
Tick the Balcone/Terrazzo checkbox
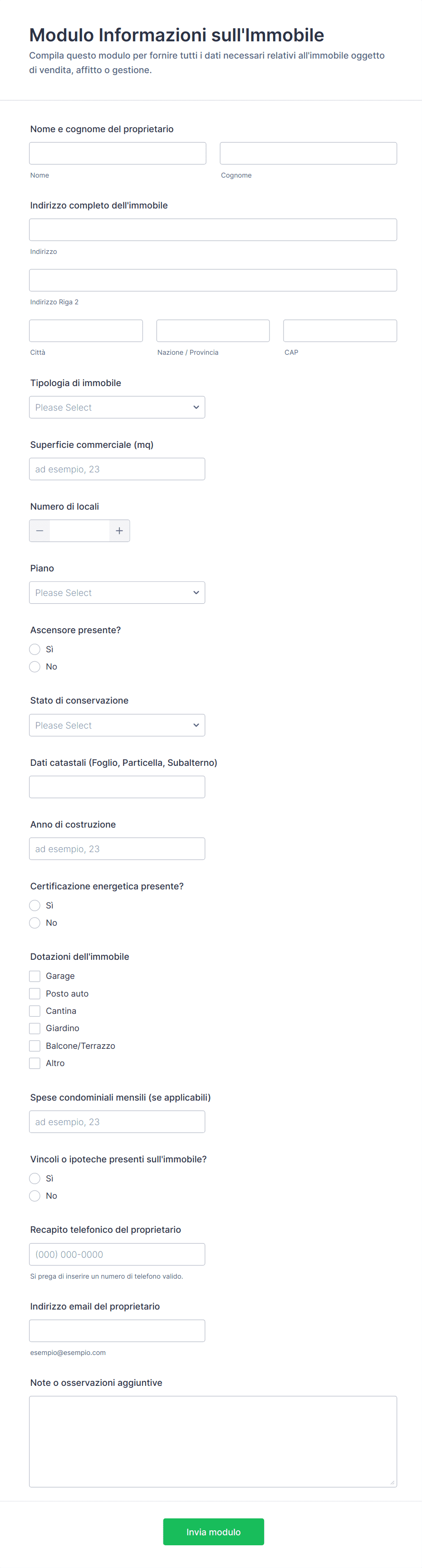pos(34,1046)
